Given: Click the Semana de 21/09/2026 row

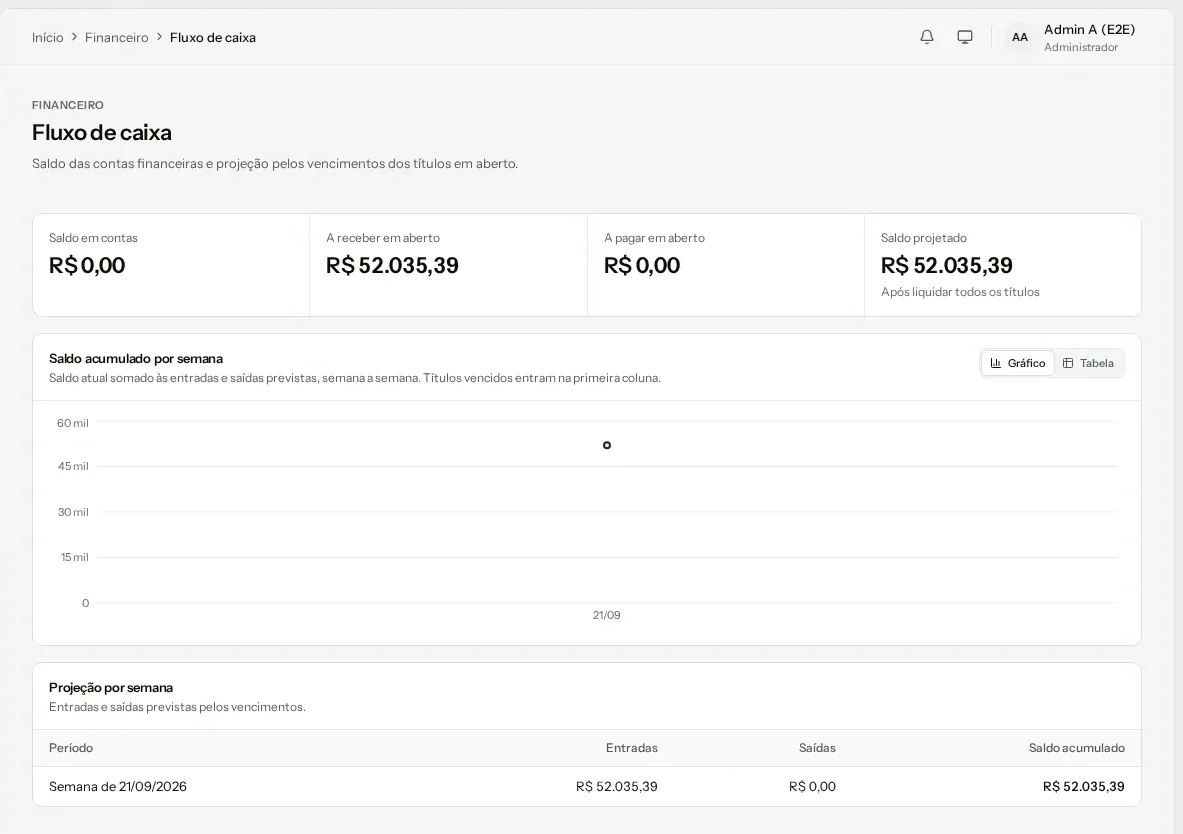Looking at the screenshot, I should [586, 786].
